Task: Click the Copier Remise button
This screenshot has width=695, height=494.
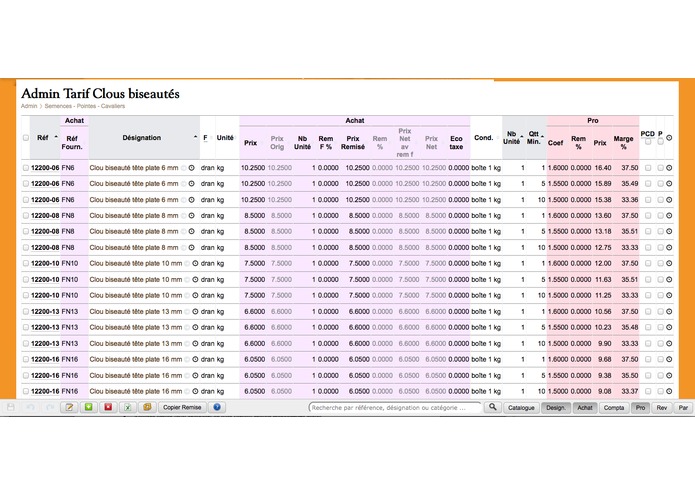Action: [x=182, y=407]
